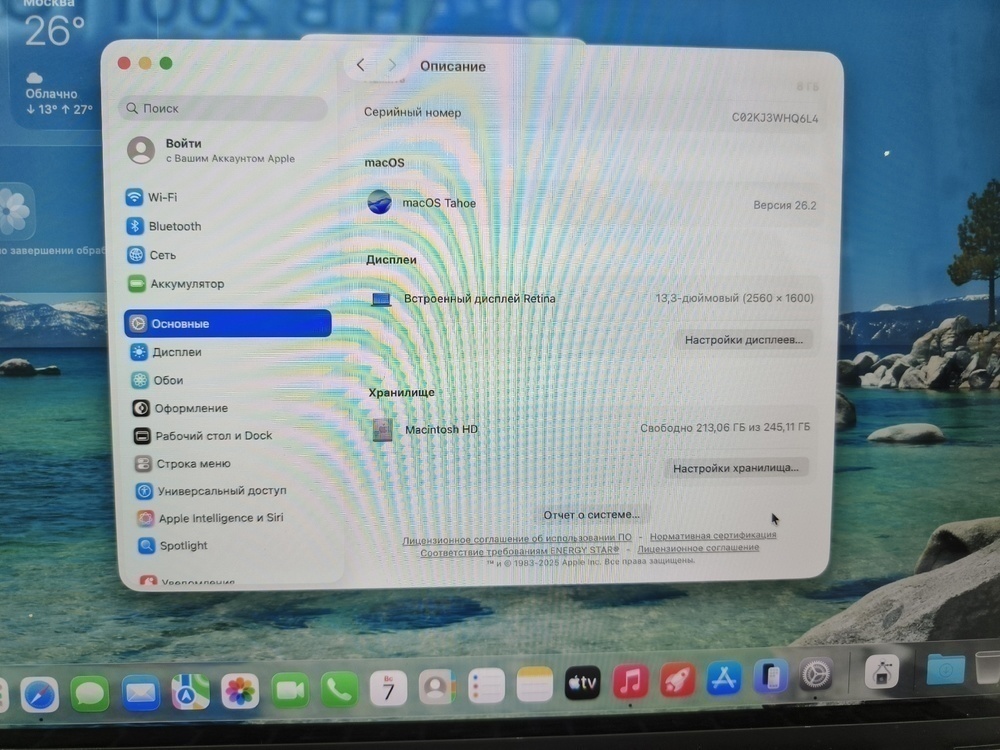Open Calendar from the Dock
1000x750 pixels.
pyautogui.click(x=388, y=688)
